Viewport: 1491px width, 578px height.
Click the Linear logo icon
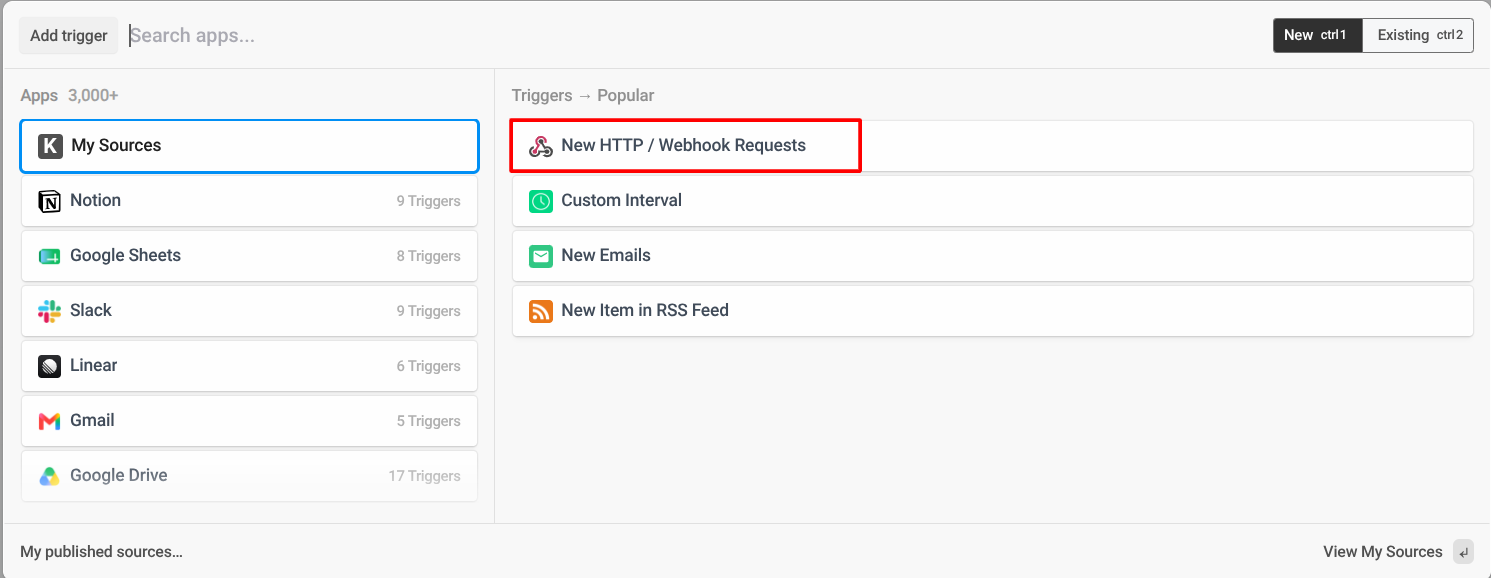49,366
